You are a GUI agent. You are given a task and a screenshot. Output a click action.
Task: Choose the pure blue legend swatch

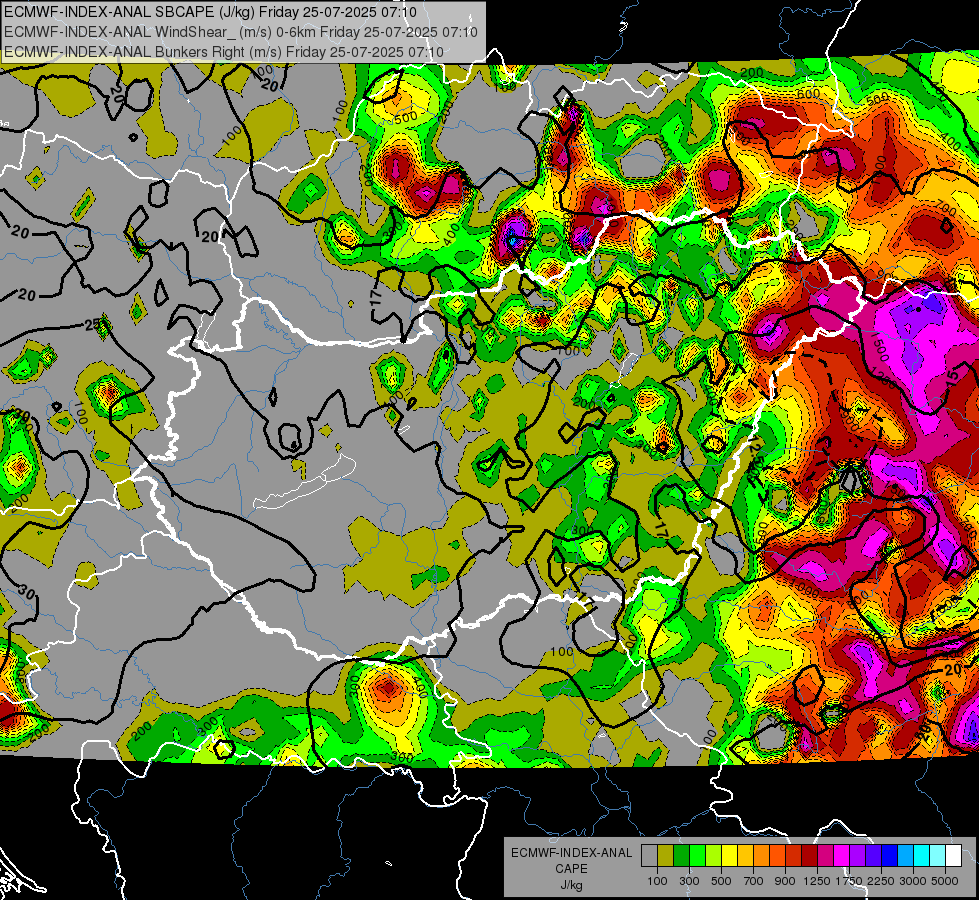(x=890, y=856)
